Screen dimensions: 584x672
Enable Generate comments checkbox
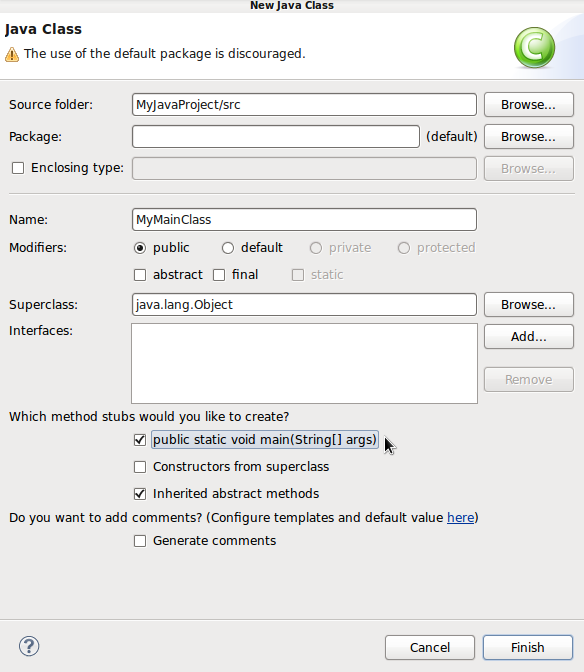(x=140, y=541)
